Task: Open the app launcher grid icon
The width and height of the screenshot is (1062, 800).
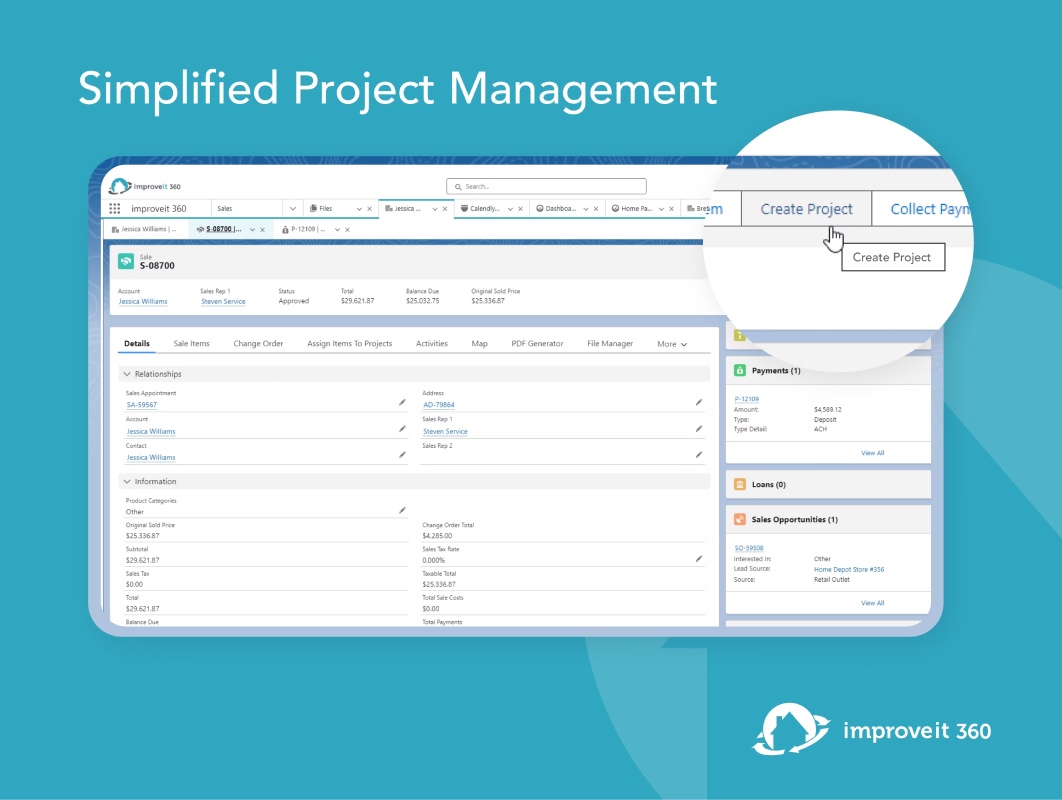Action: (114, 209)
